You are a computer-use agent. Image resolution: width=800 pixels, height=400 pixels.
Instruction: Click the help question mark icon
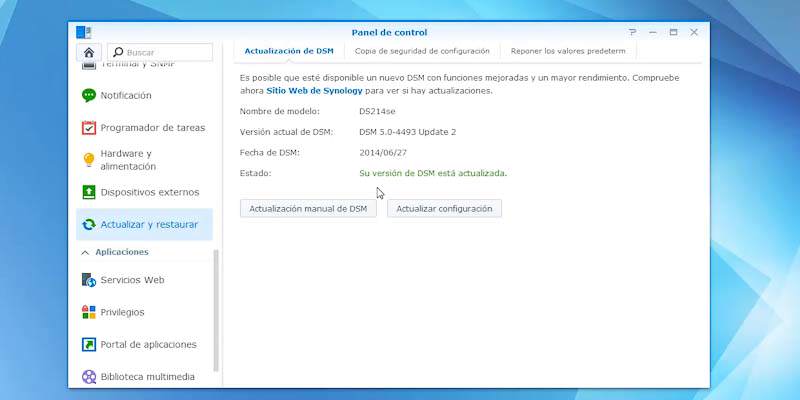(x=633, y=32)
